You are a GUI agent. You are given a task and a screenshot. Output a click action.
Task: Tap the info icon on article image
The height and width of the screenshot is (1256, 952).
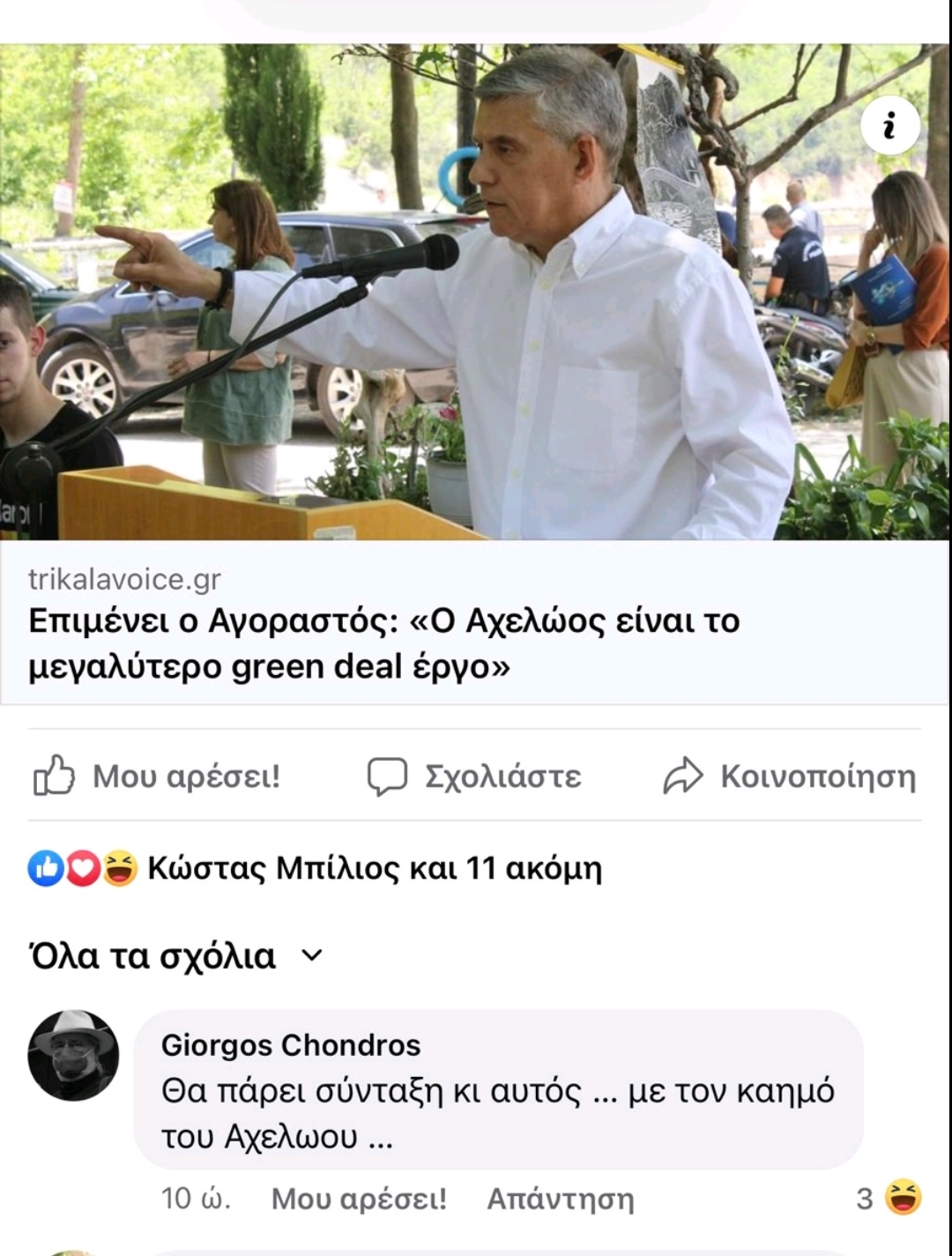point(890,126)
